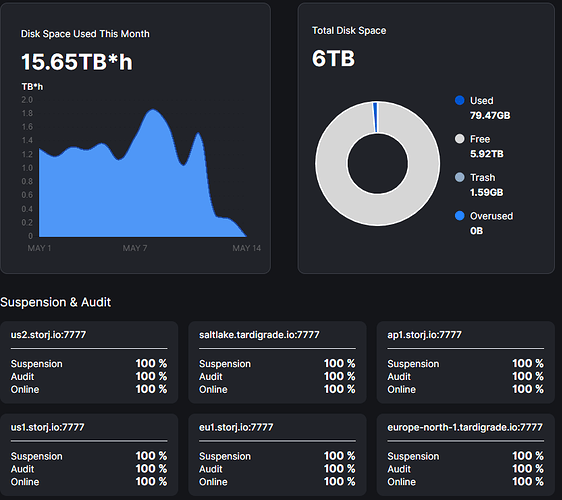Image resolution: width=562 pixels, height=500 pixels.
Task: Select the europe-north-1.tardigrade.io:7777 satellite title
Action: click(x=465, y=427)
